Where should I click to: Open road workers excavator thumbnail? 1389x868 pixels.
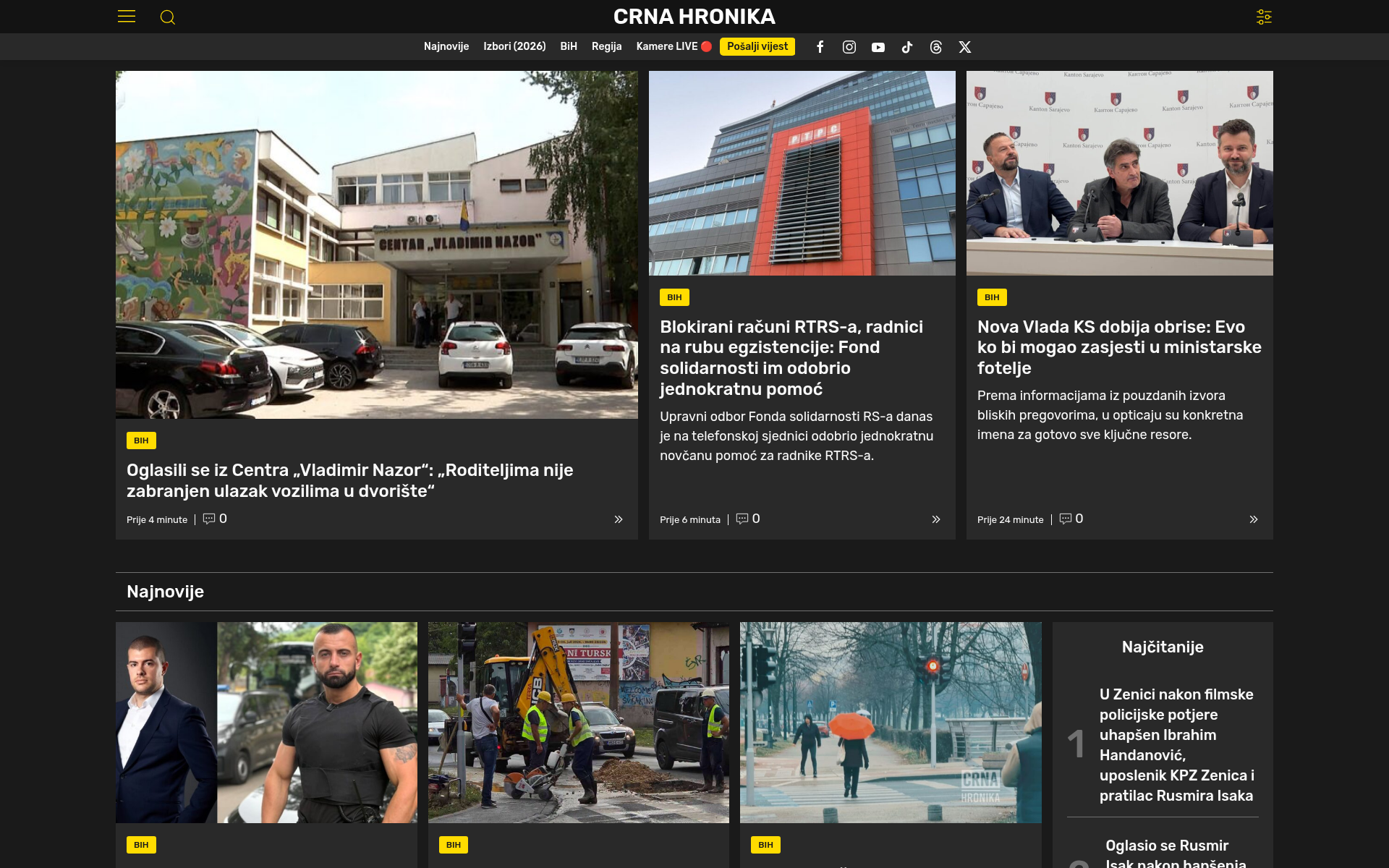coord(579,723)
